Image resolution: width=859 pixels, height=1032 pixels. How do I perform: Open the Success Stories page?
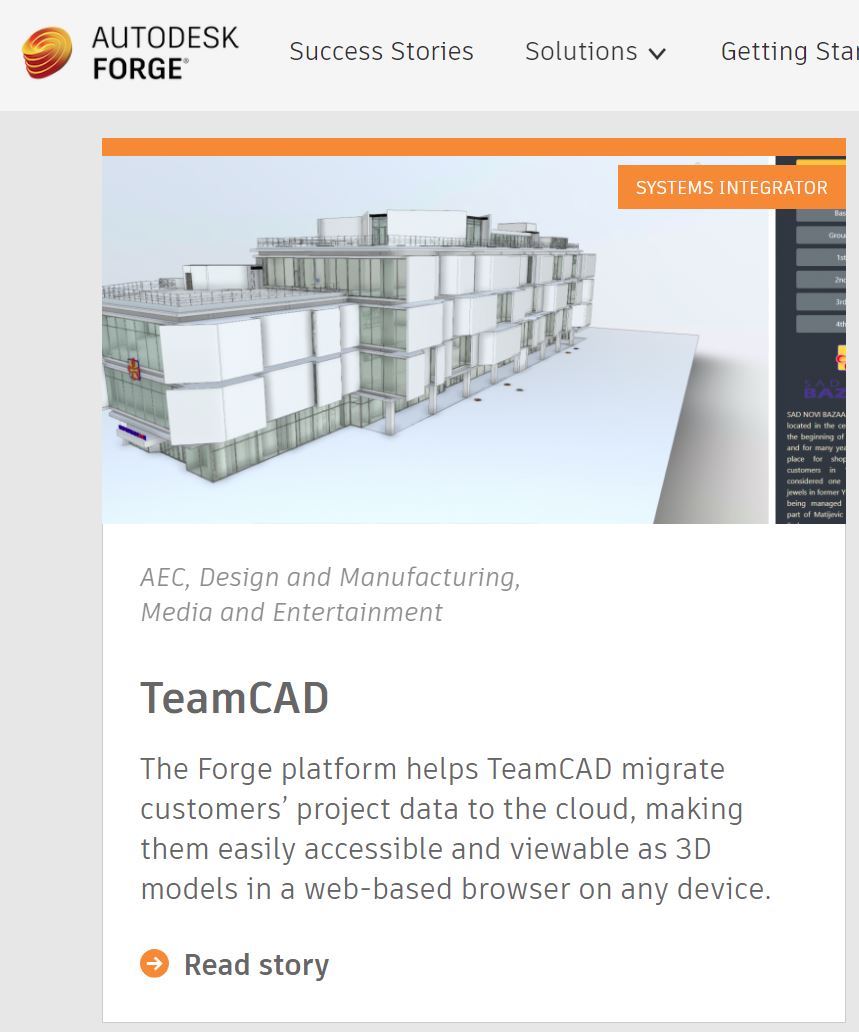pos(381,52)
